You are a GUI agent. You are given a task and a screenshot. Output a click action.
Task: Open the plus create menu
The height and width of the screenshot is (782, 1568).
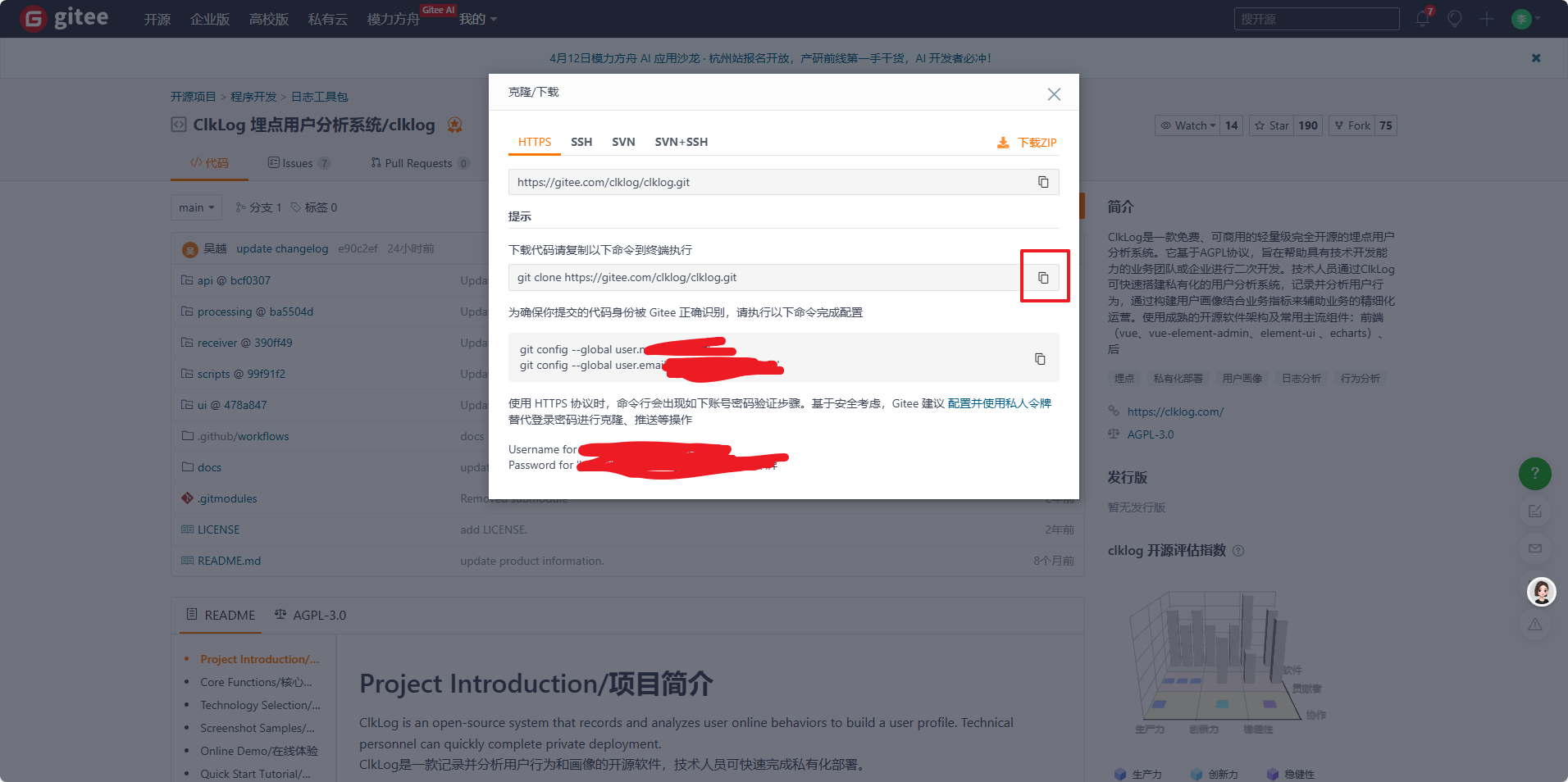click(x=1487, y=19)
